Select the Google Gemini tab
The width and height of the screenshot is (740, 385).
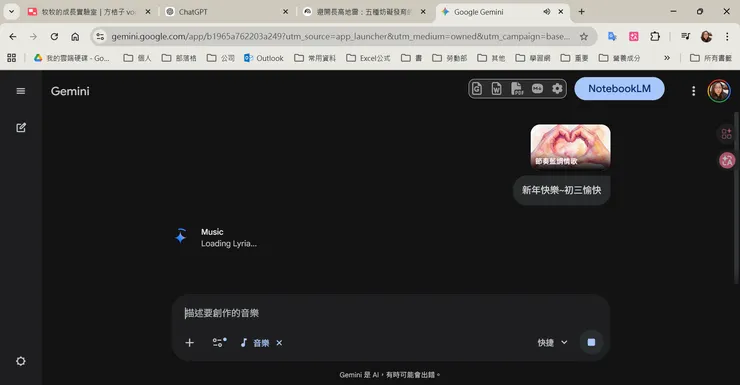491,12
